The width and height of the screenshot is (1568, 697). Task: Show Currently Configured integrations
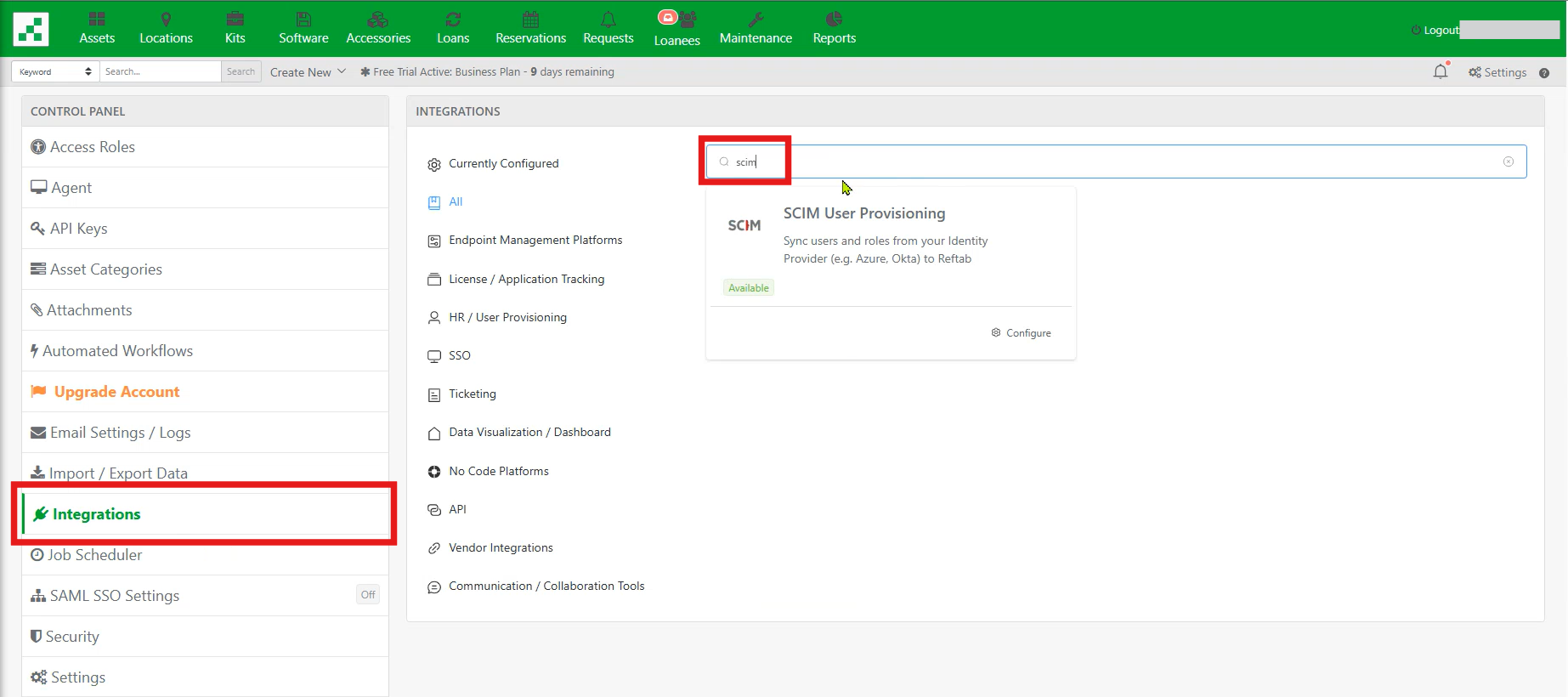point(493,164)
